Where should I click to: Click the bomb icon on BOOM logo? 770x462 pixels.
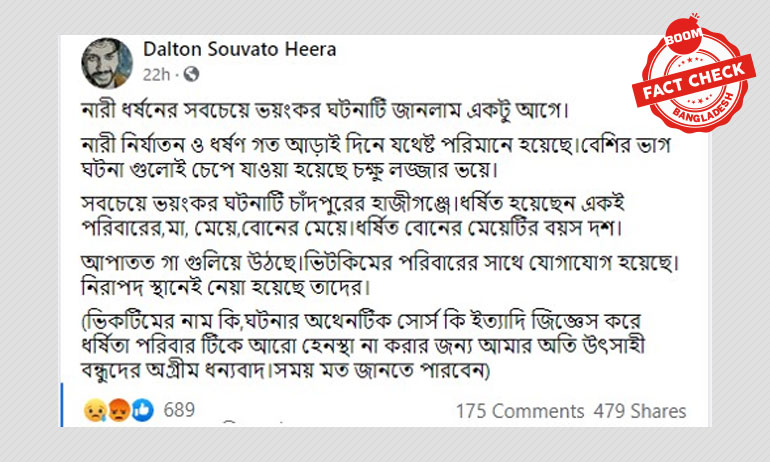(x=684, y=35)
